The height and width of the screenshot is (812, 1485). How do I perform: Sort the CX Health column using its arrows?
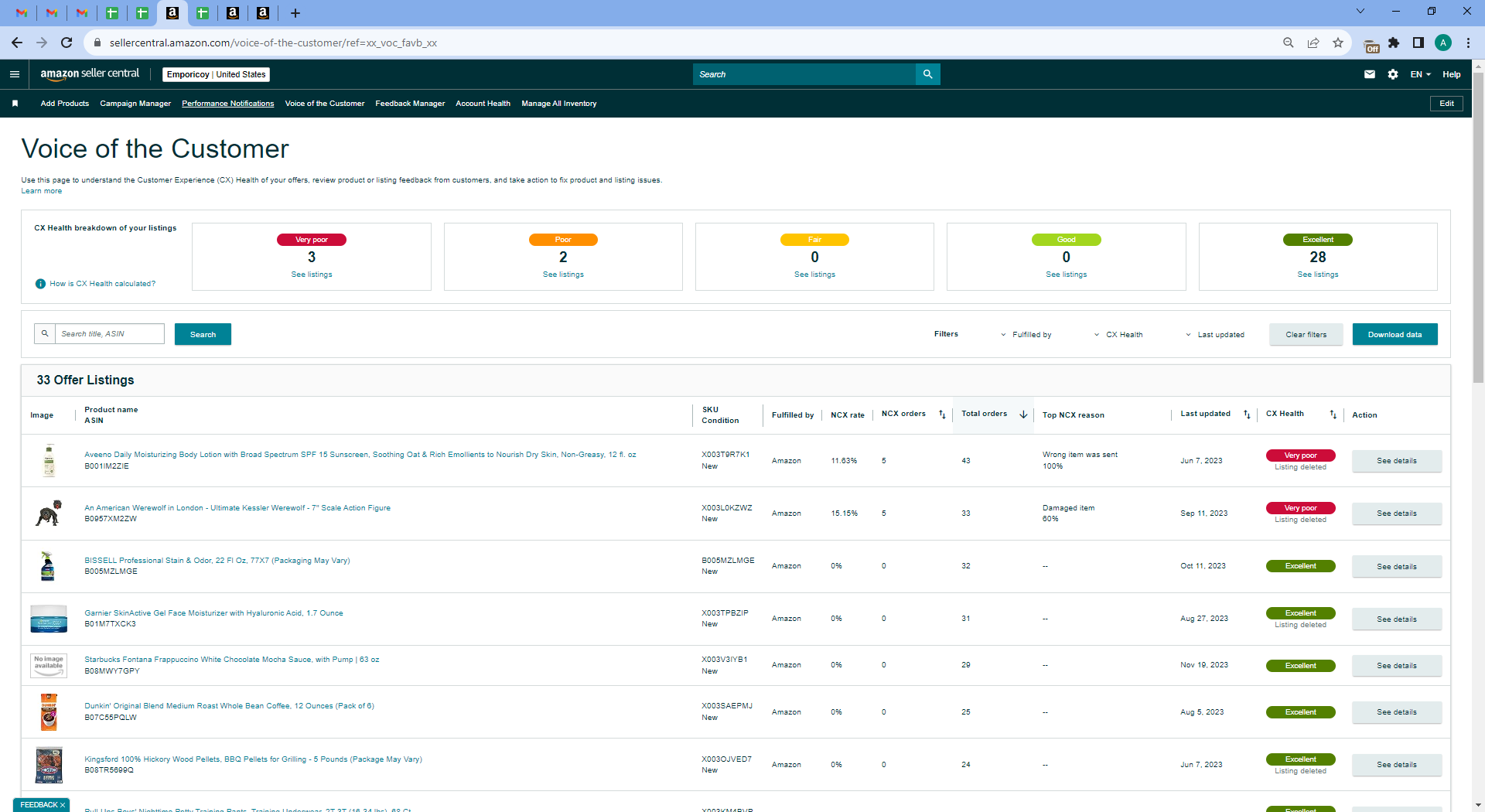[x=1333, y=415]
